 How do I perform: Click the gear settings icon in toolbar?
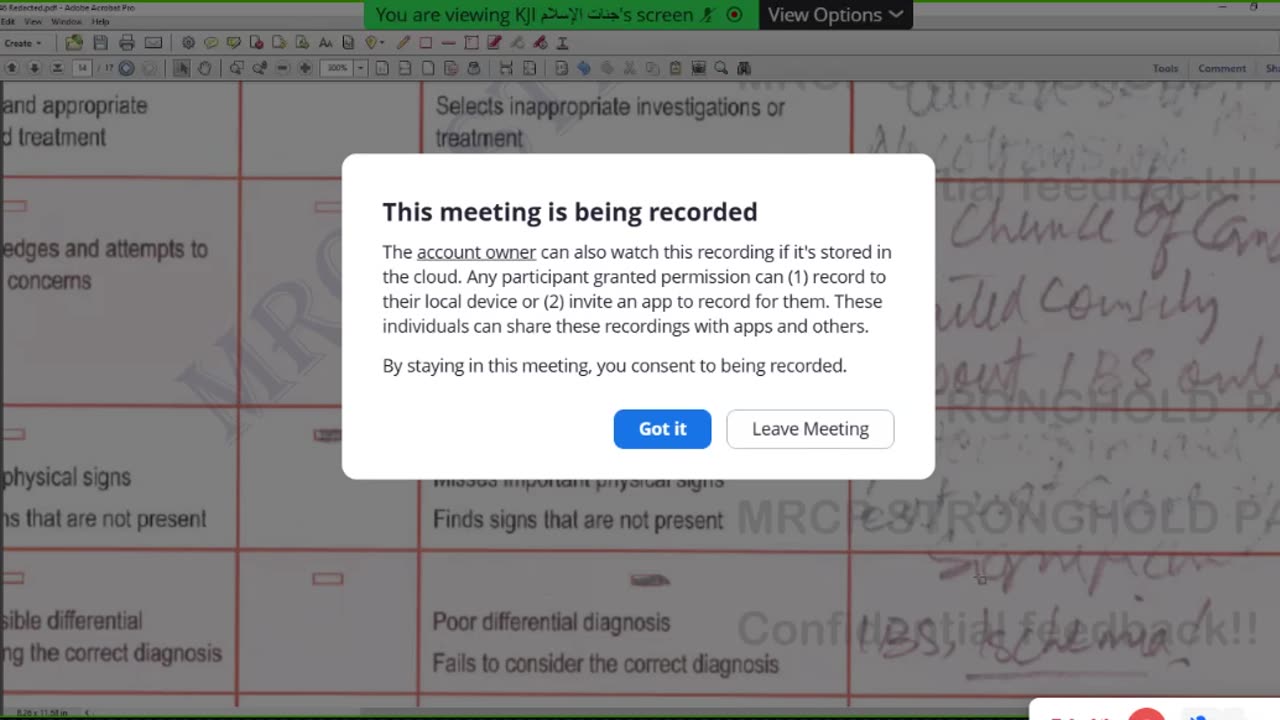click(188, 43)
